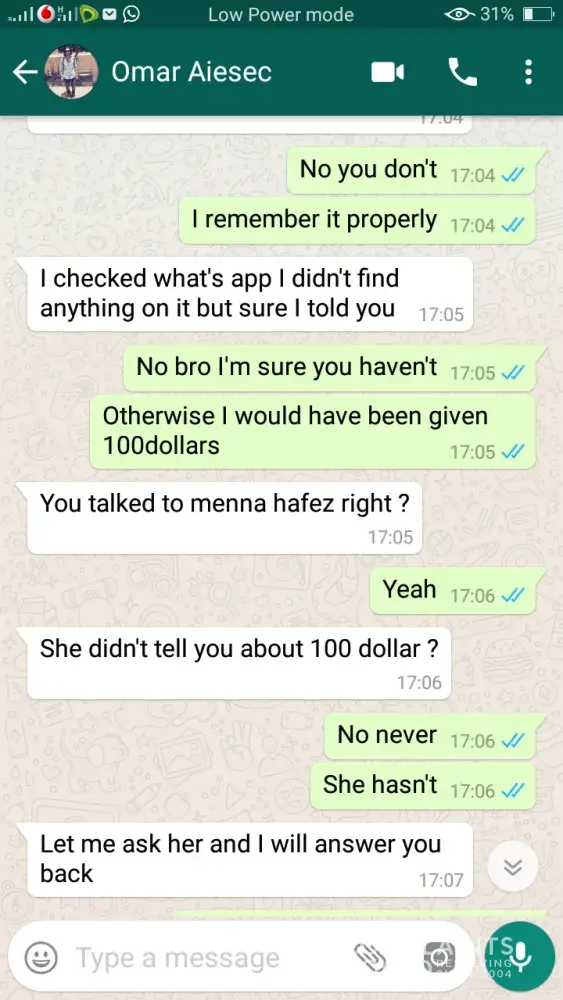Start a voice call using phone icon
Viewport: 563px width, 1000px height.
[x=463, y=72]
